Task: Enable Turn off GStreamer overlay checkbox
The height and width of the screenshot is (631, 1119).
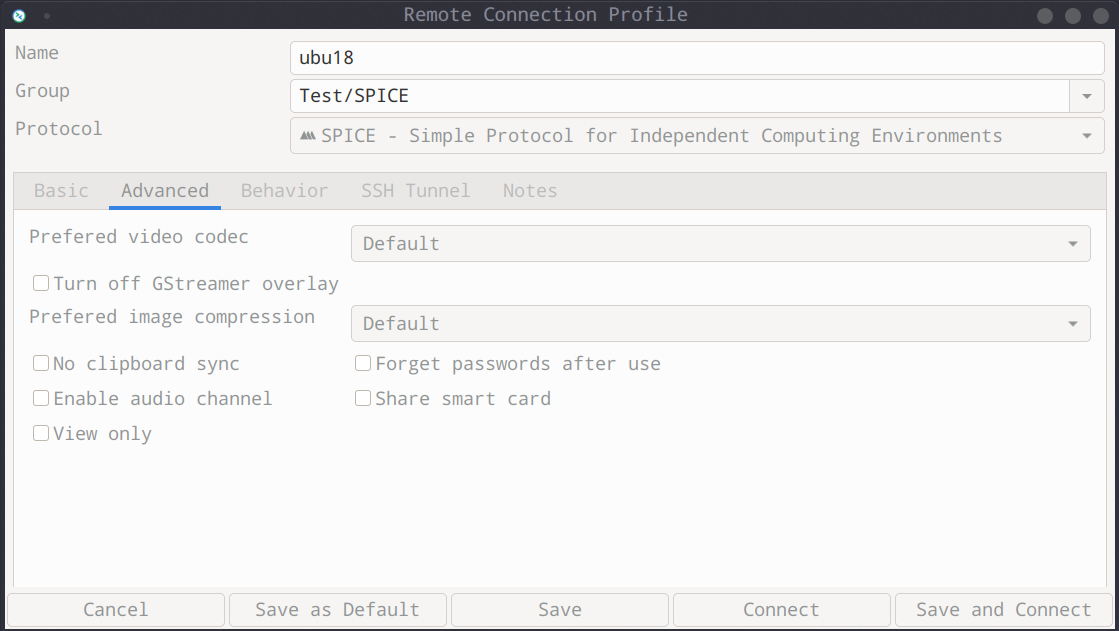Action: tap(41, 284)
